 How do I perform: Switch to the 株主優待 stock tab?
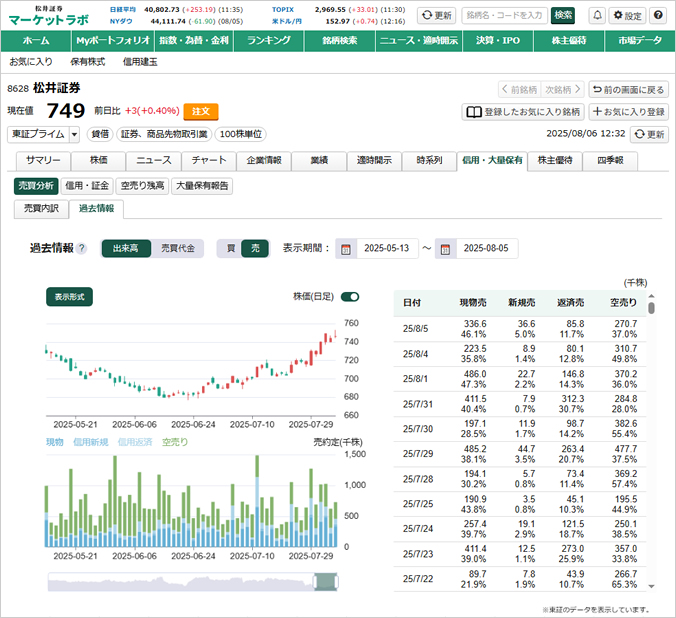555,160
